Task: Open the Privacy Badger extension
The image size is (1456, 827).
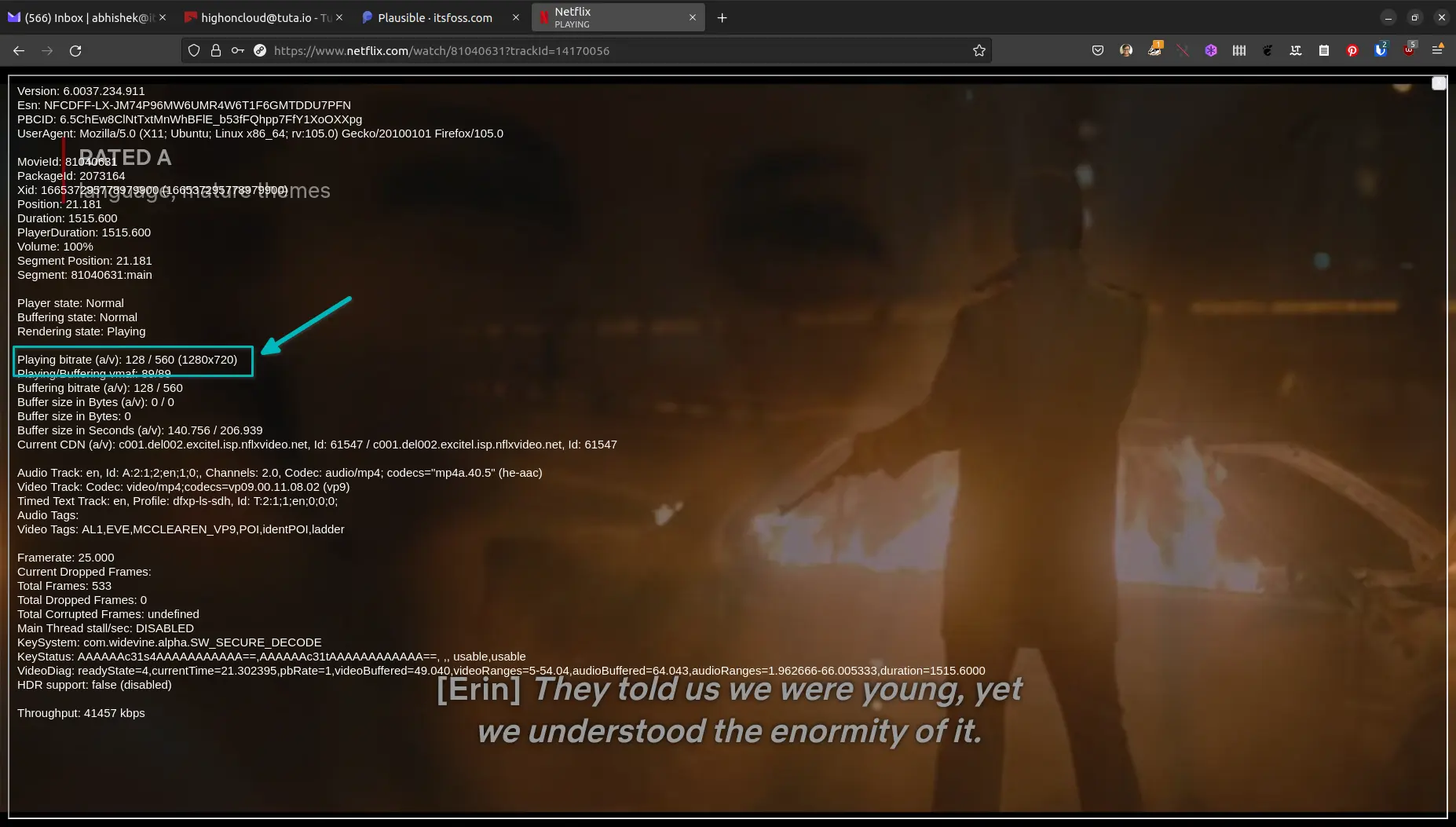Action: pyautogui.click(x=1154, y=49)
